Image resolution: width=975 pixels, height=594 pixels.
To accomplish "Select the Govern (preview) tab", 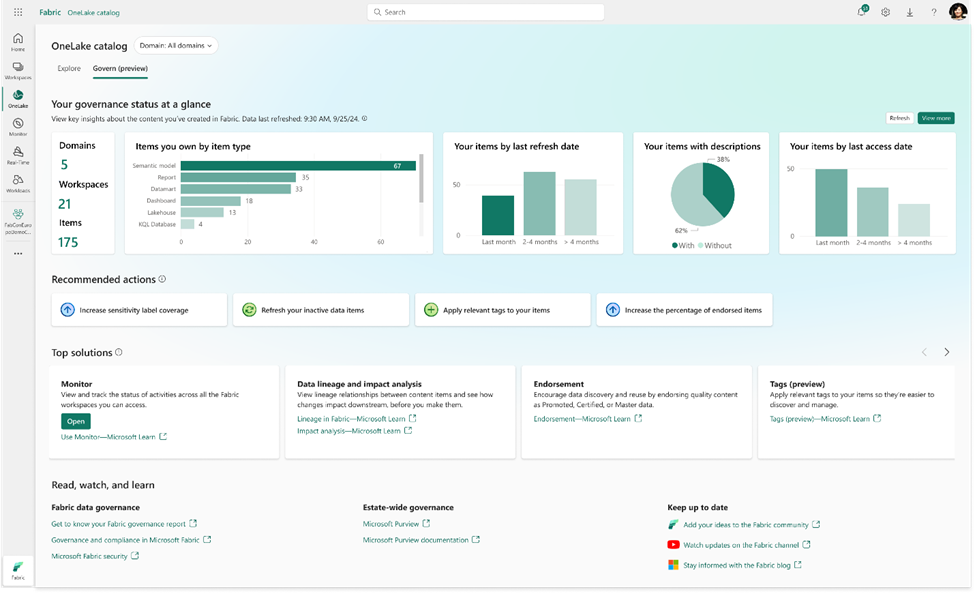I will click(120, 68).
